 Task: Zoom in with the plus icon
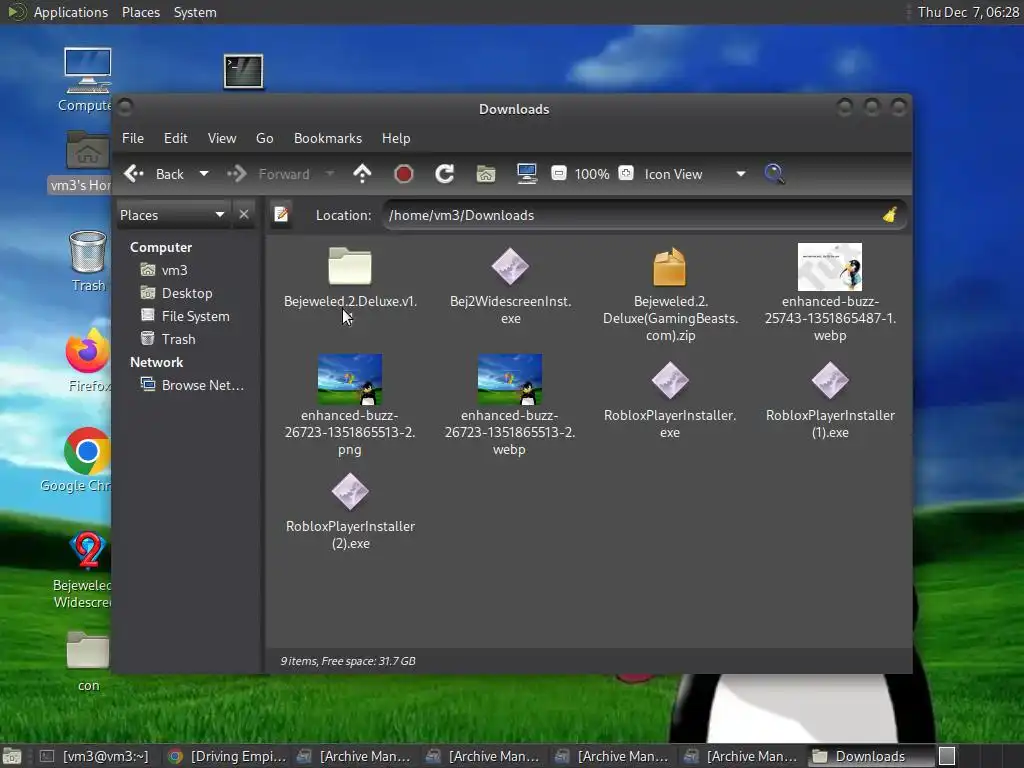click(626, 174)
